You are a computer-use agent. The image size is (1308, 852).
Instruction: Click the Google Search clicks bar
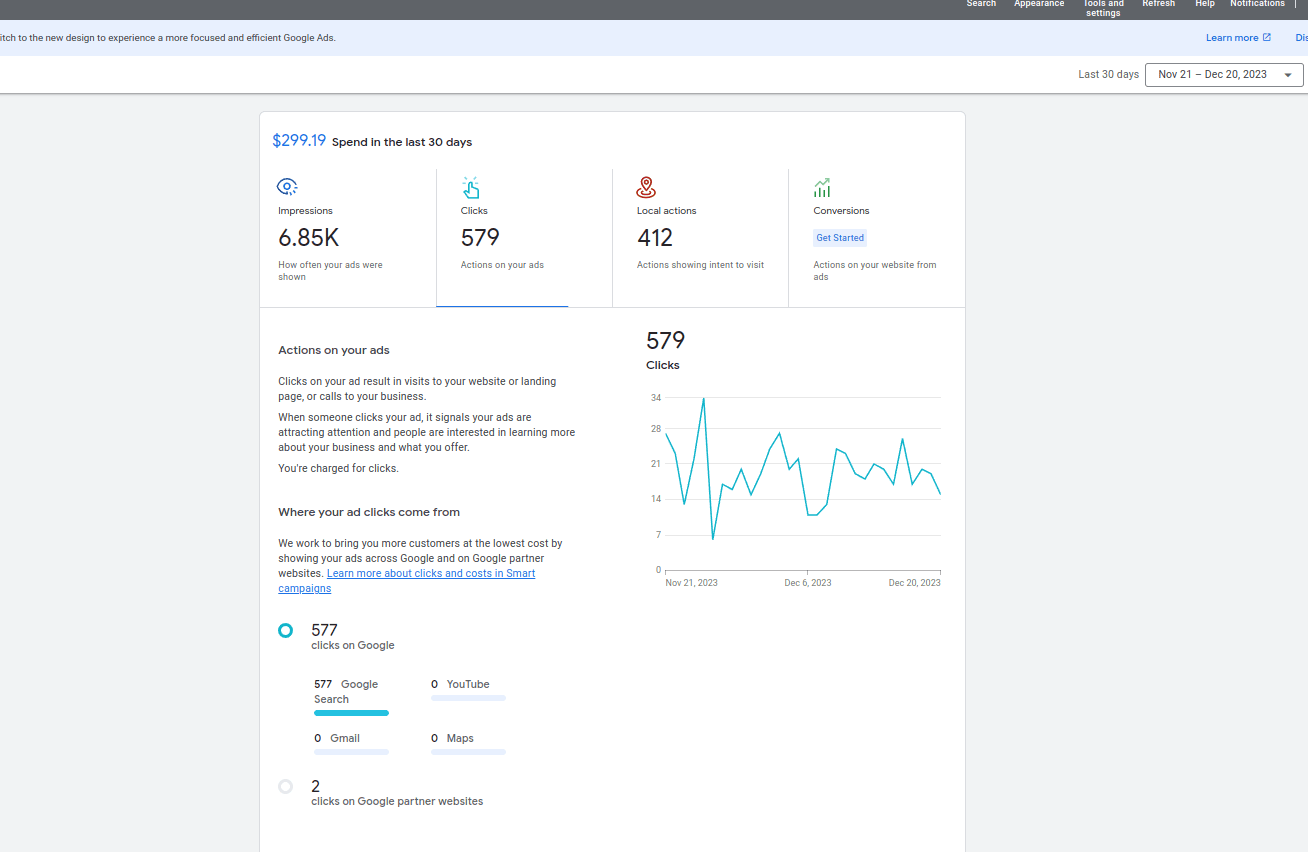tap(351, 713)
